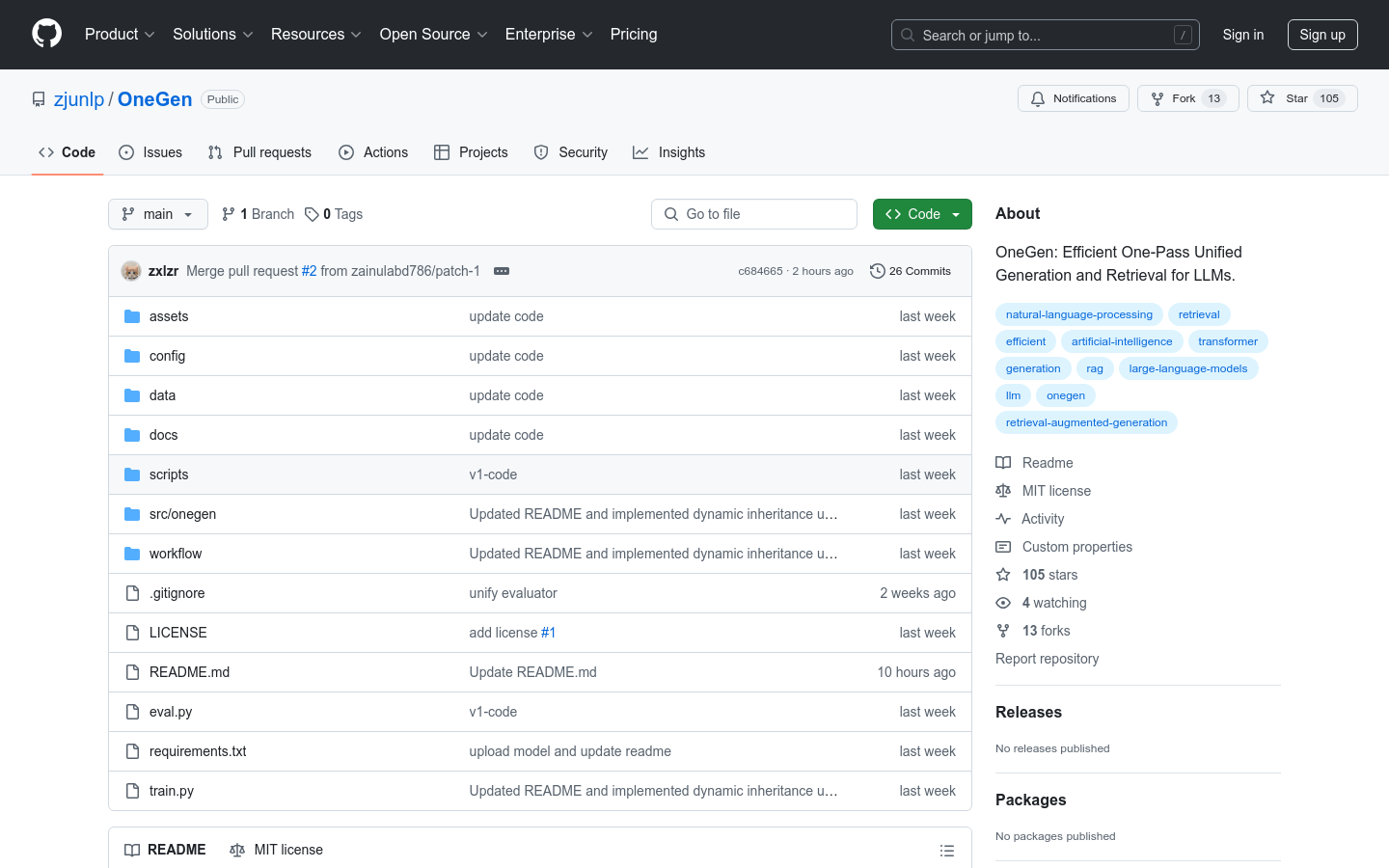1389x868 pixels.
Task: Open the LICENSE file
Action: coord(177,633)
